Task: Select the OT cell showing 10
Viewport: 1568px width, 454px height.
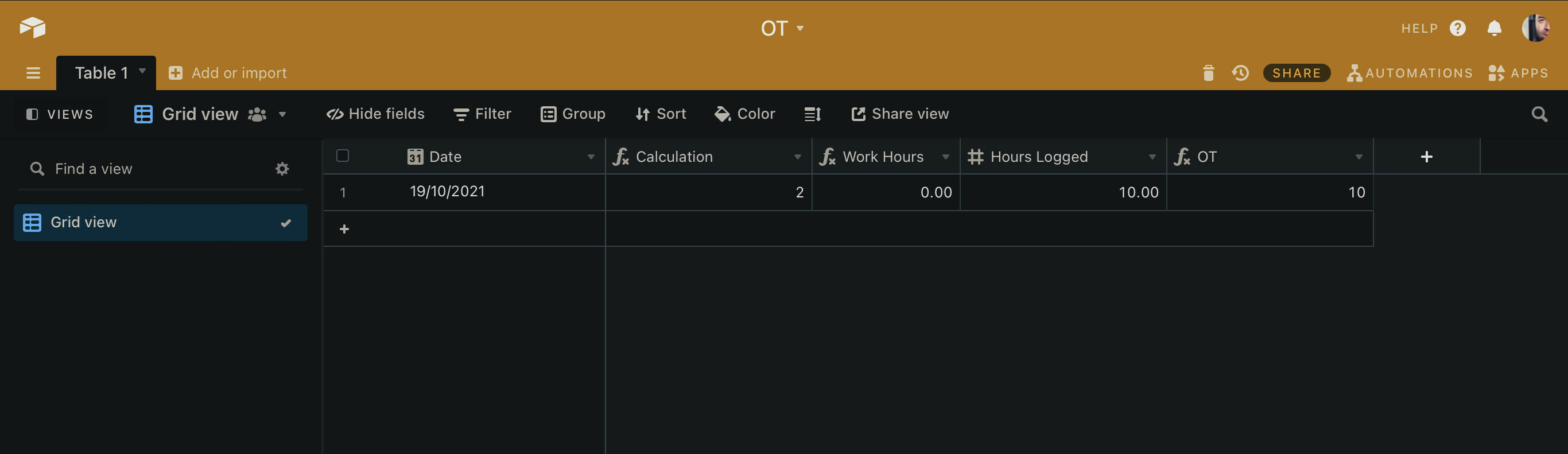Action: pyautogui.click(x=1270, y=192)
